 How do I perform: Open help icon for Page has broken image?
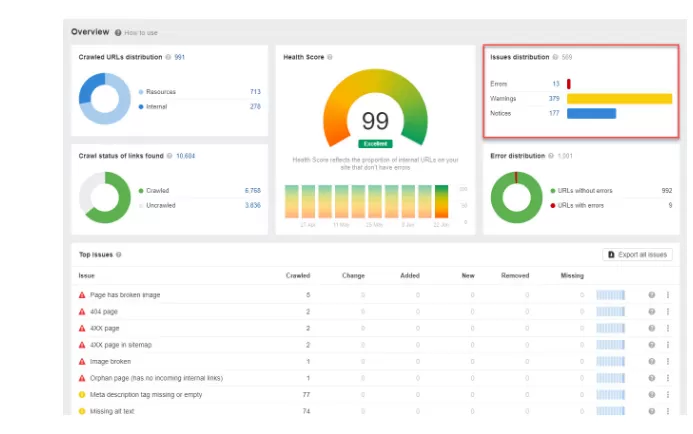pos(651,295)
